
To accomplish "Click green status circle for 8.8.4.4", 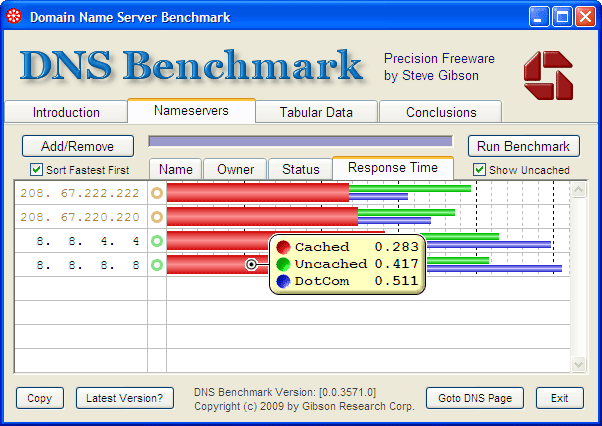I will 157,241.
